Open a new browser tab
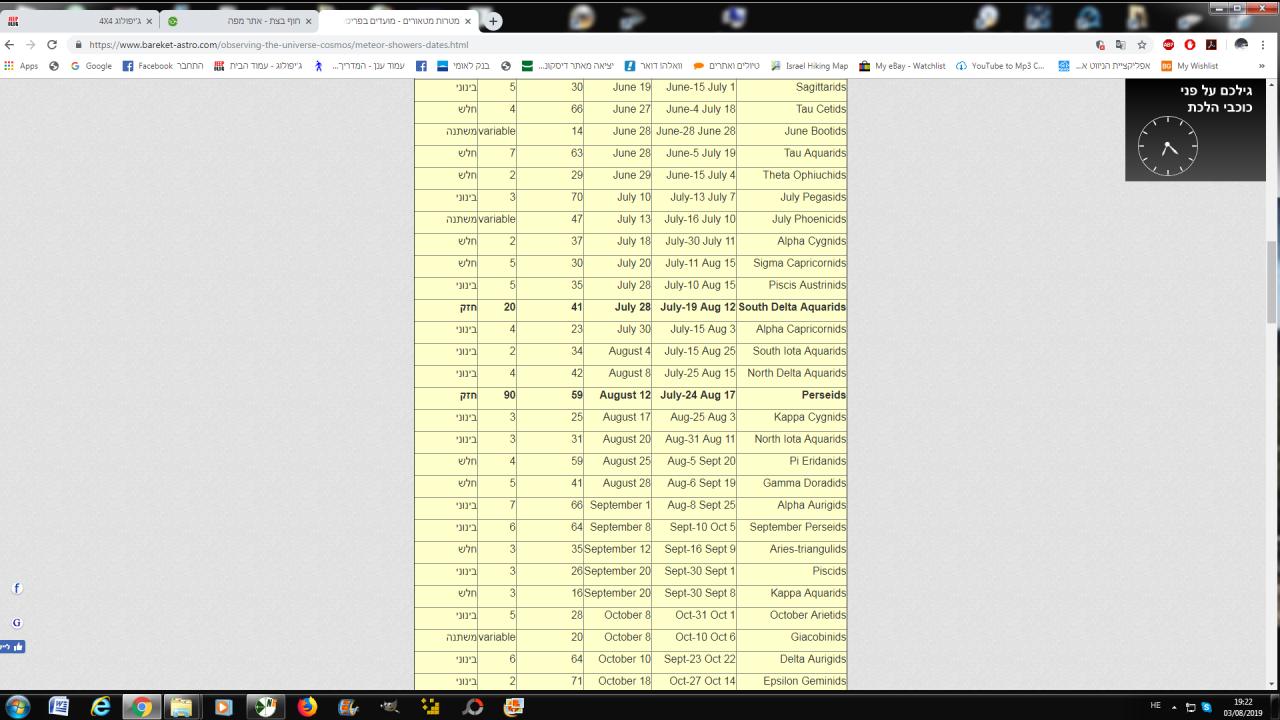The image size is (1280, 720). click(x=493, y=21)
